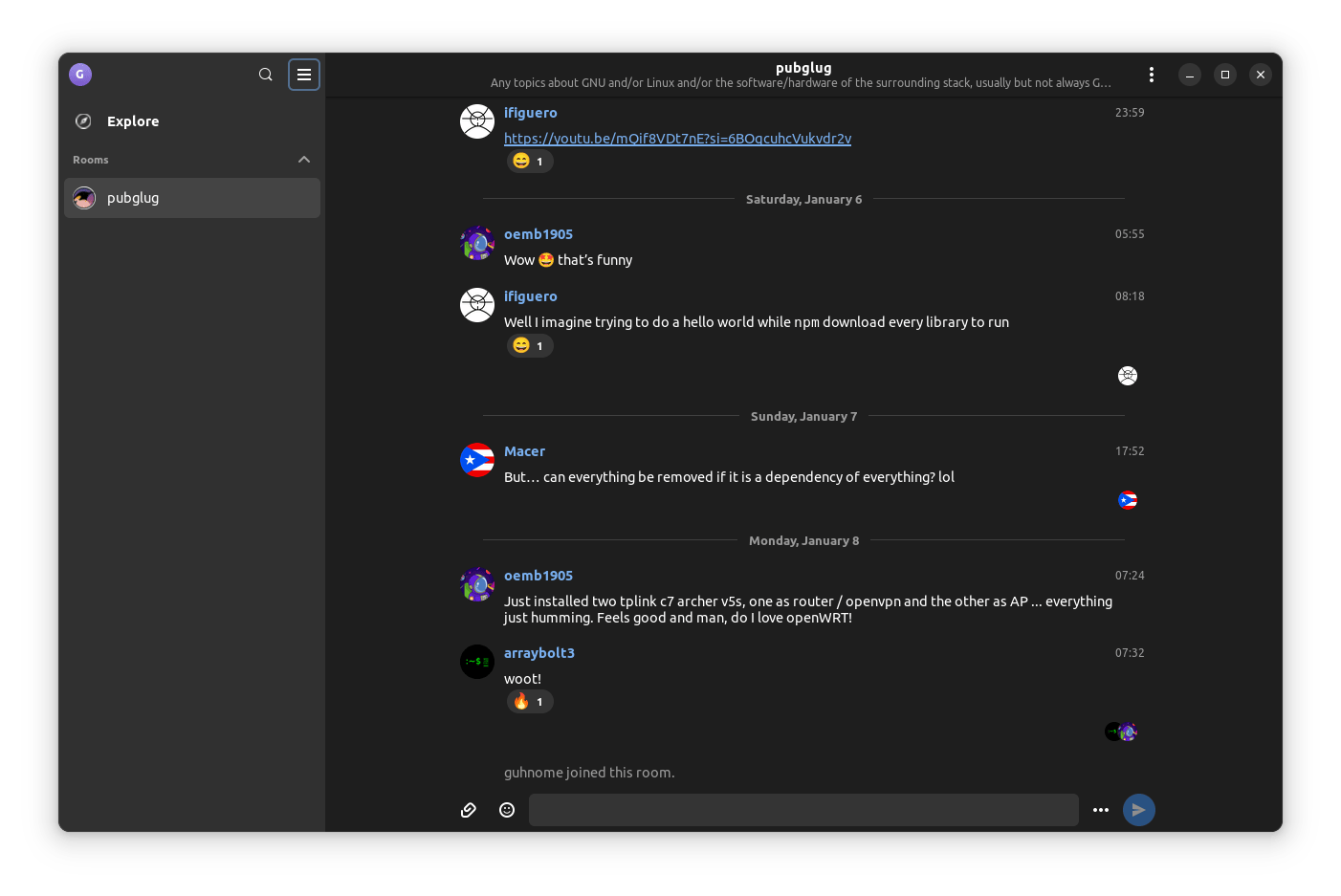Open the YouTube link from ifiguero
Image resolution: width=1341 pixels, height=896 pixels.
(677, 139)
